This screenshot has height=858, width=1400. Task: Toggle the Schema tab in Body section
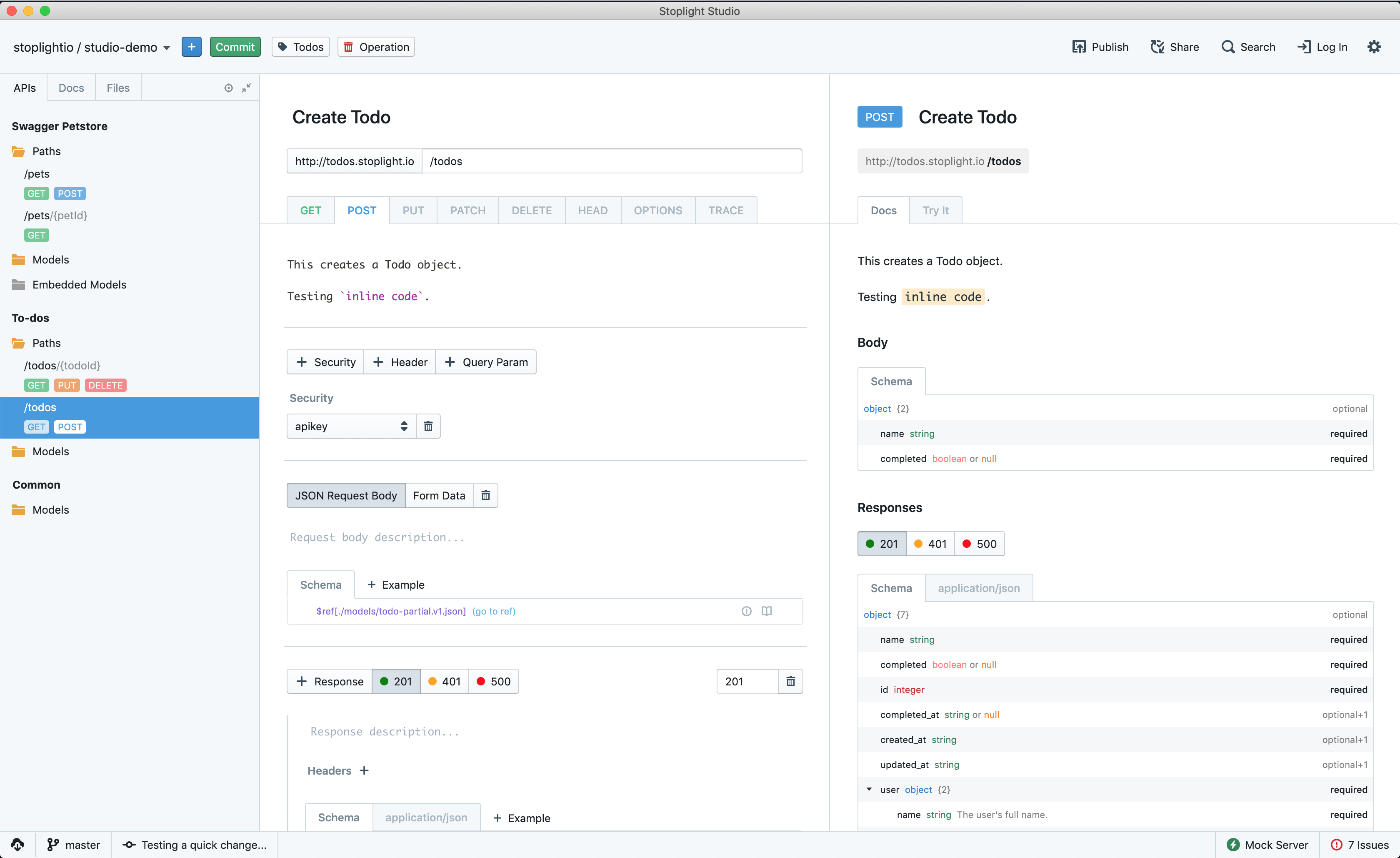pyautogui.click(x=891, y=381)
